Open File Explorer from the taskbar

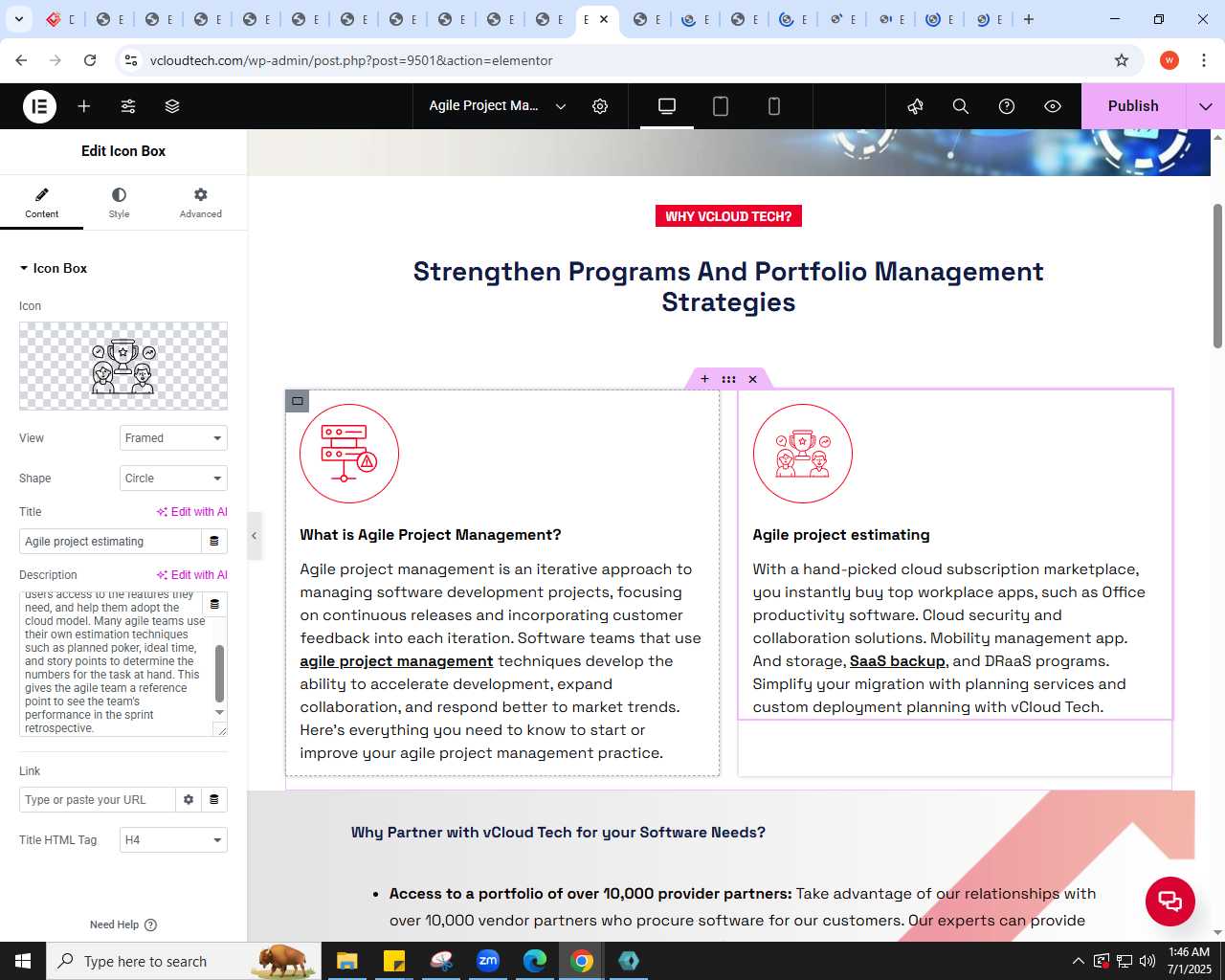346,961
